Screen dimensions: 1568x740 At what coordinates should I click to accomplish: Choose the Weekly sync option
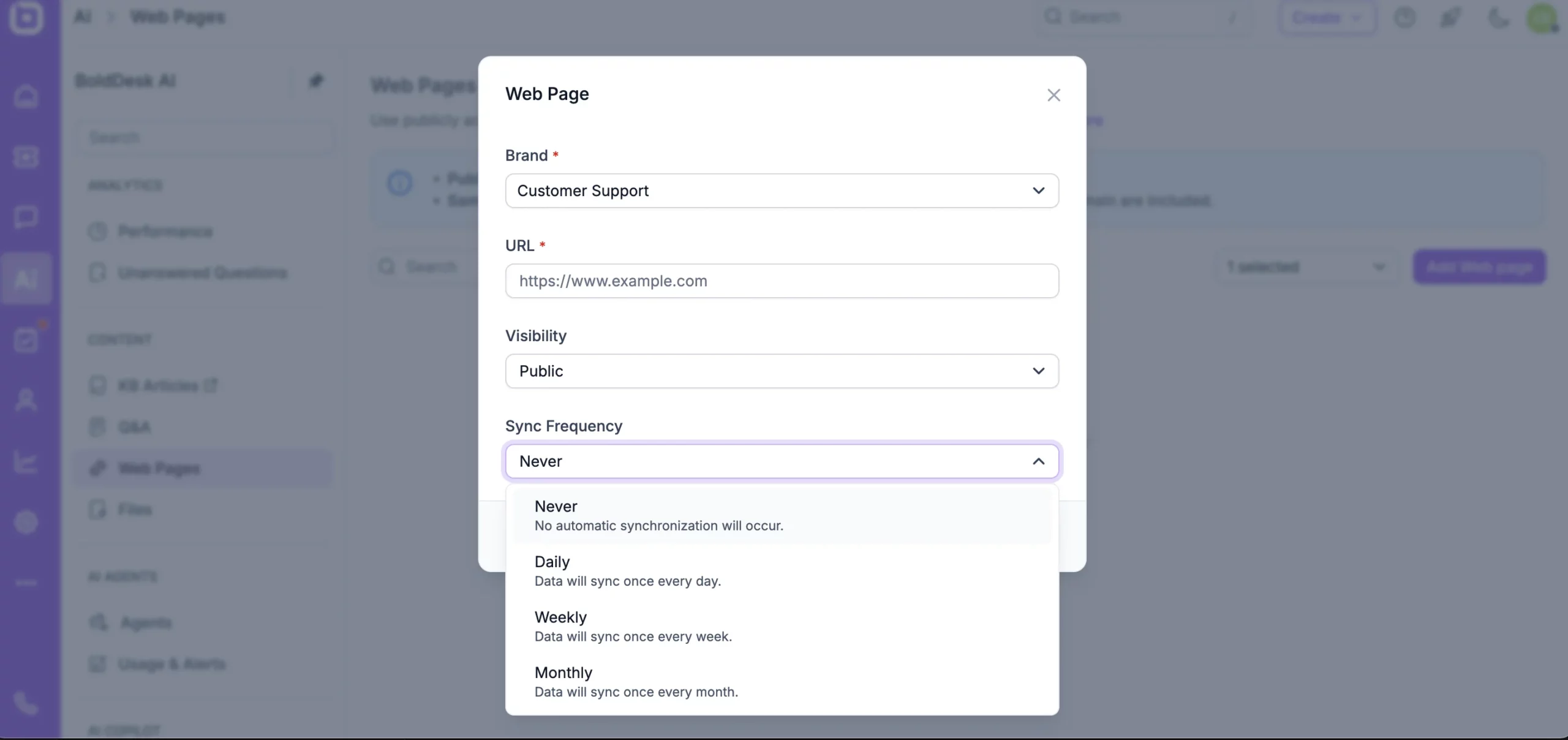coord(782,626)
